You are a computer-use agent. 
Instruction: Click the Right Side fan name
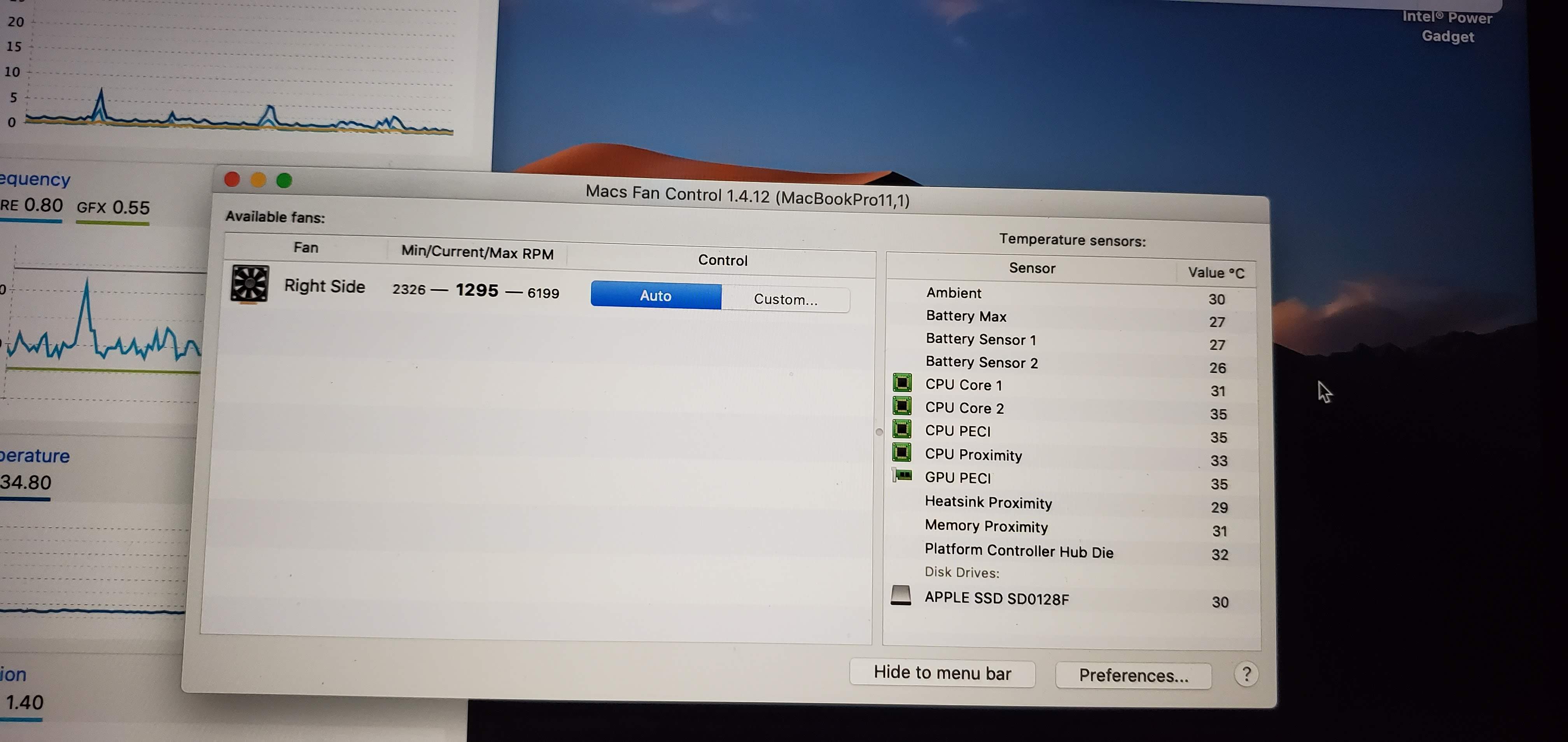click(x=324, y=286)
